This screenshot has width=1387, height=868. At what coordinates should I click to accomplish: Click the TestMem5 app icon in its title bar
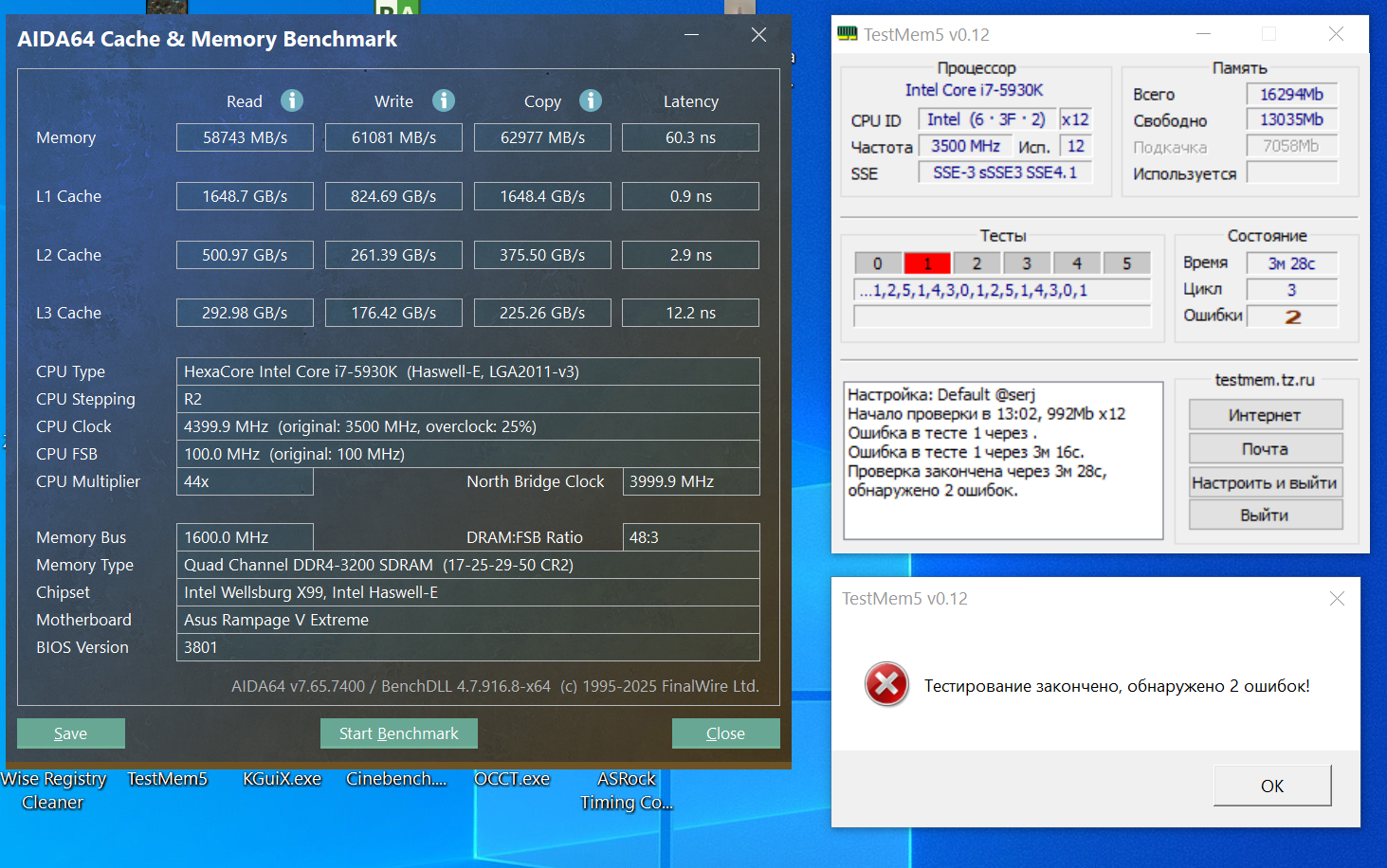click(x=847, y=34)
